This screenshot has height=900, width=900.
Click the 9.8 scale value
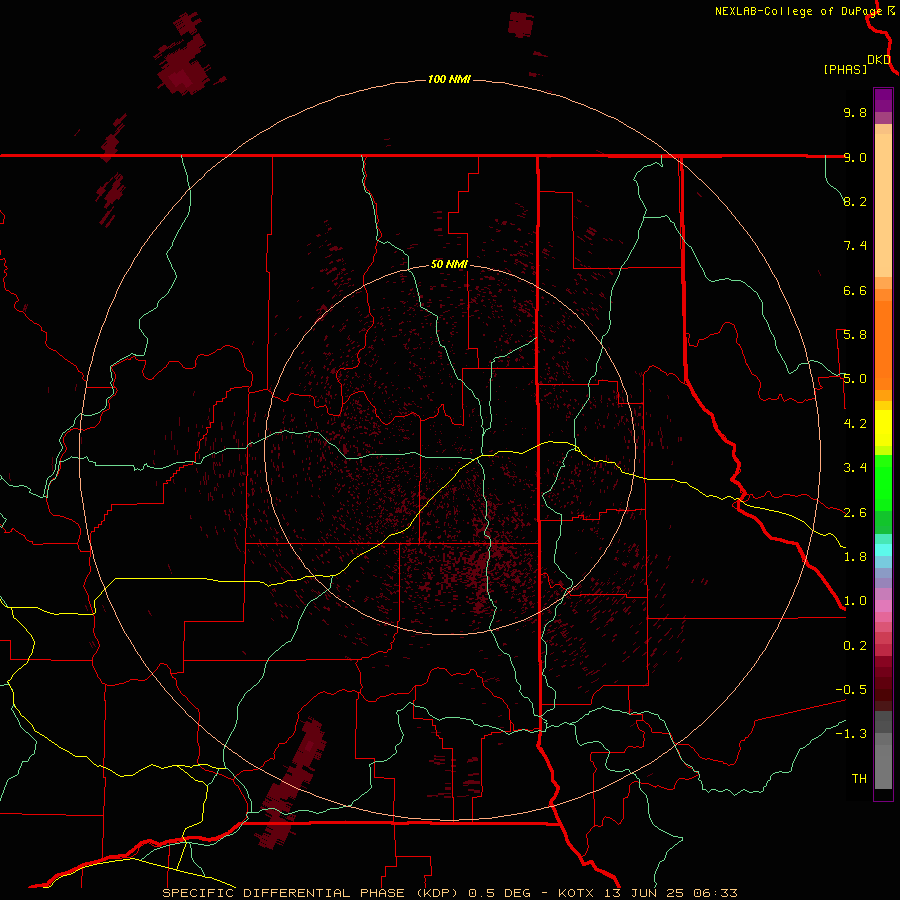click(x=855, y=112)
